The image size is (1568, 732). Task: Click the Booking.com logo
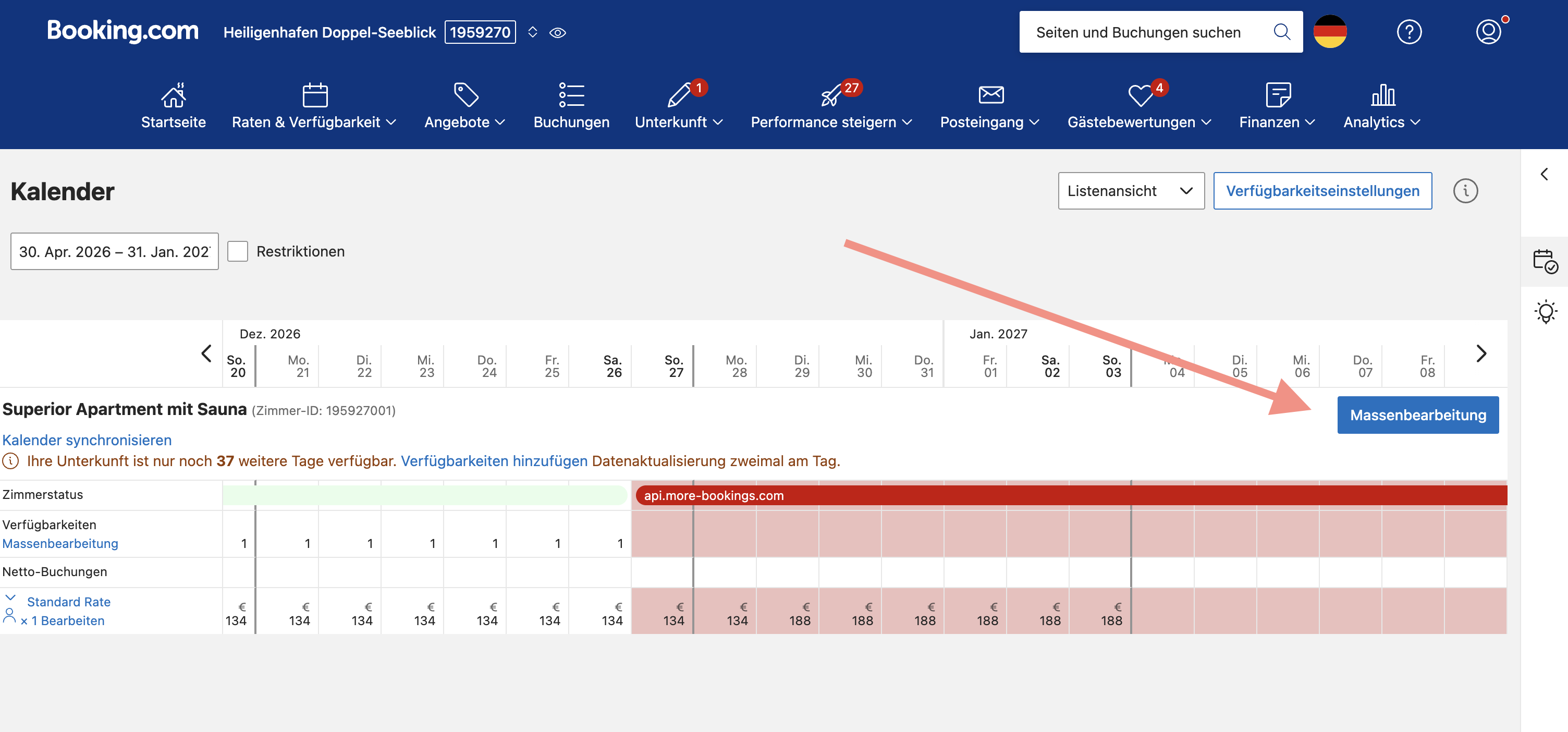(123, 30)
